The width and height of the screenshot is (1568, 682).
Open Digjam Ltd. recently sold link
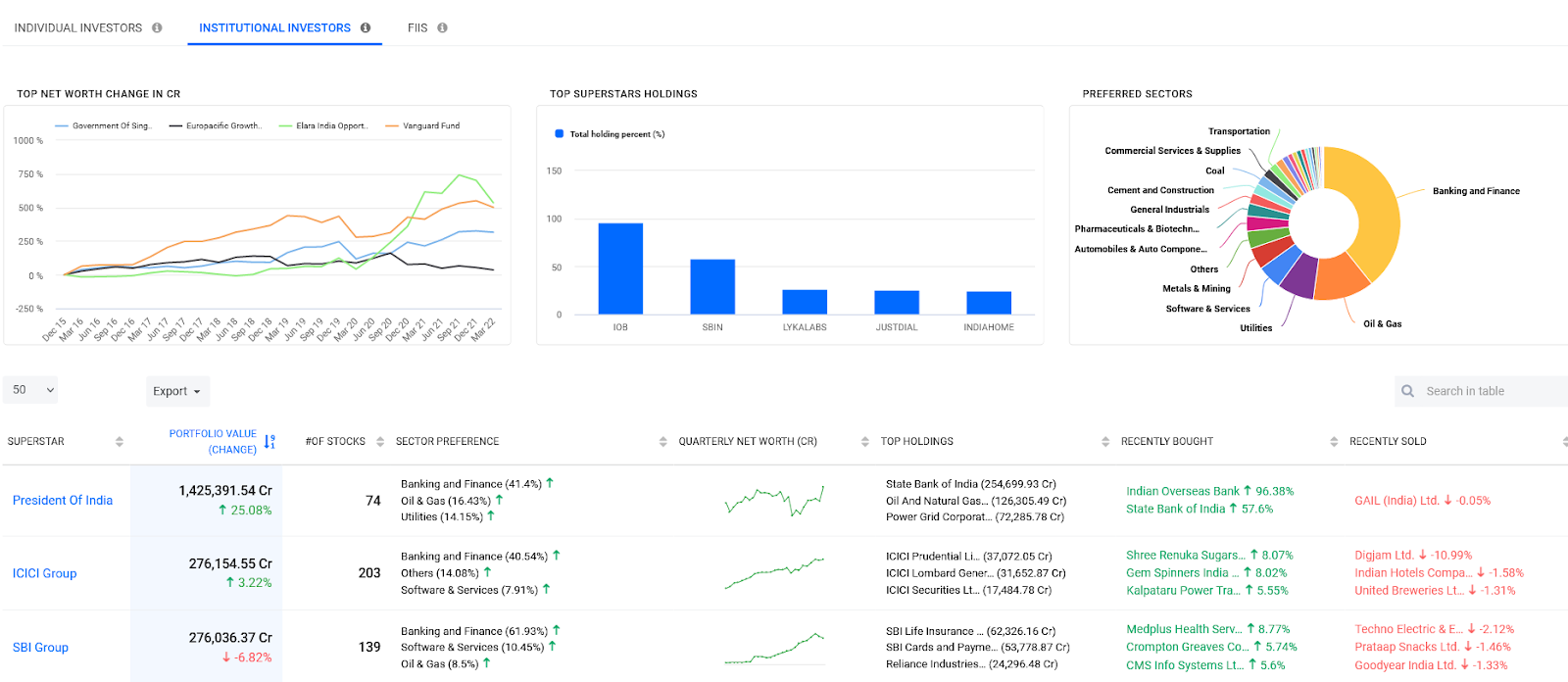pos(1384,556)
